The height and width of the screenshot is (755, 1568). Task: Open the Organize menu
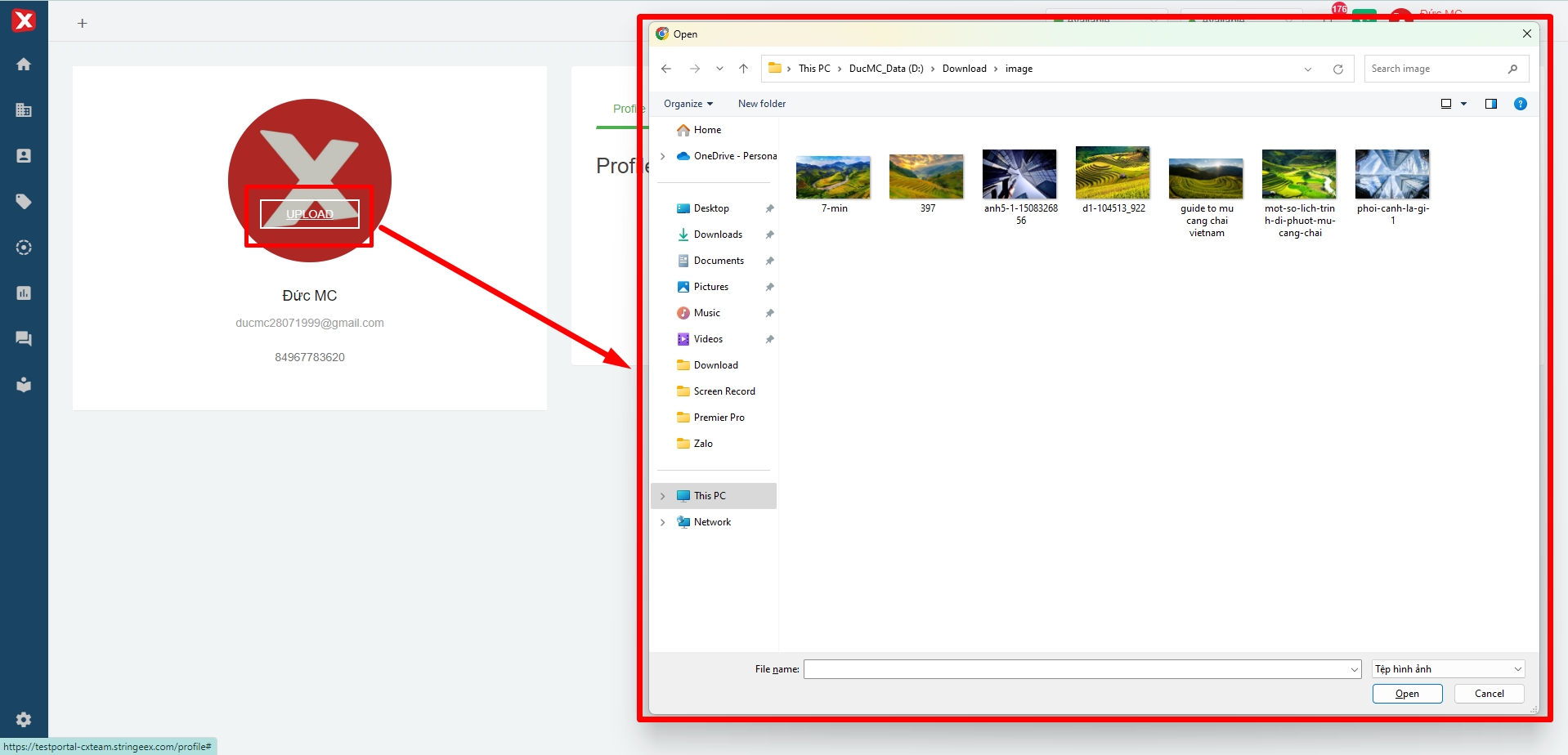point(688,104)
